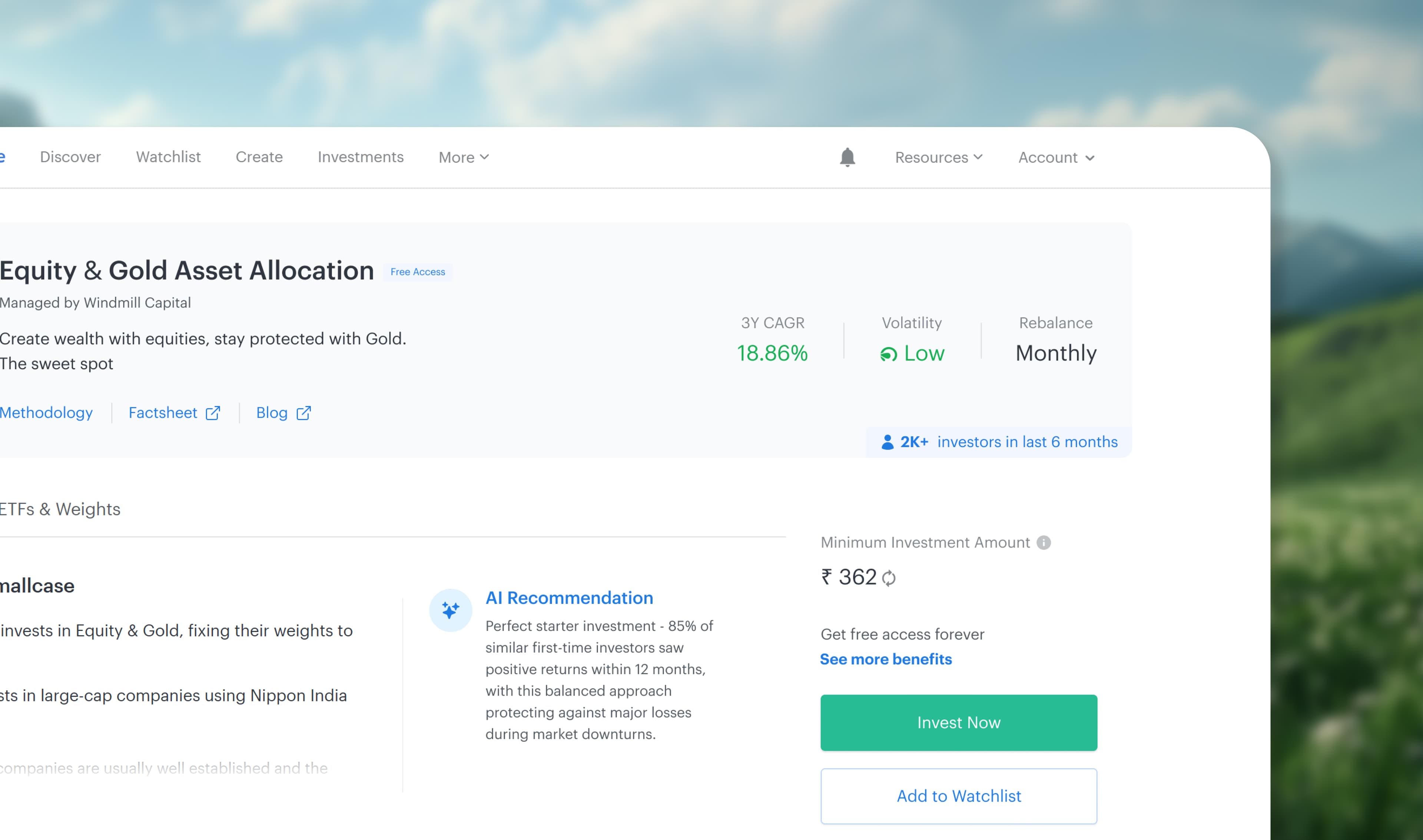Refresh the minimum investment amount
The image size is (1423, 840).
click(x=889, y=578)
